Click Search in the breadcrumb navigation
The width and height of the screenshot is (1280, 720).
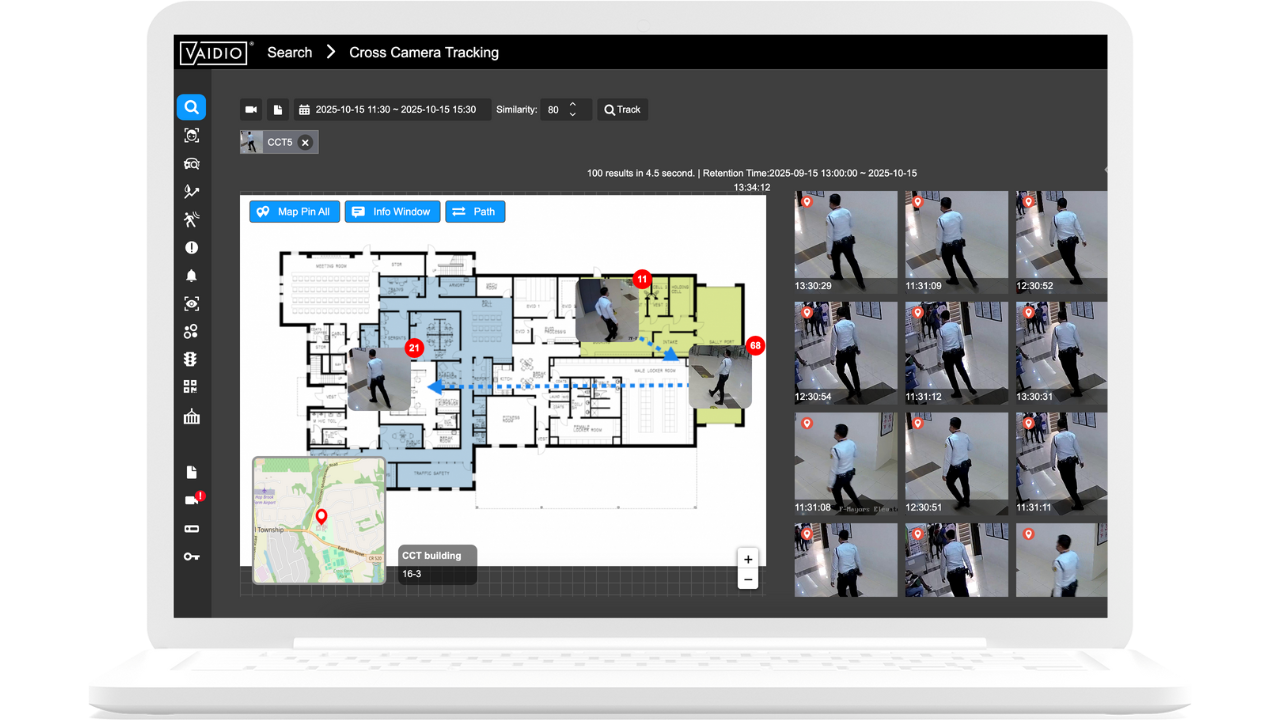289,52
